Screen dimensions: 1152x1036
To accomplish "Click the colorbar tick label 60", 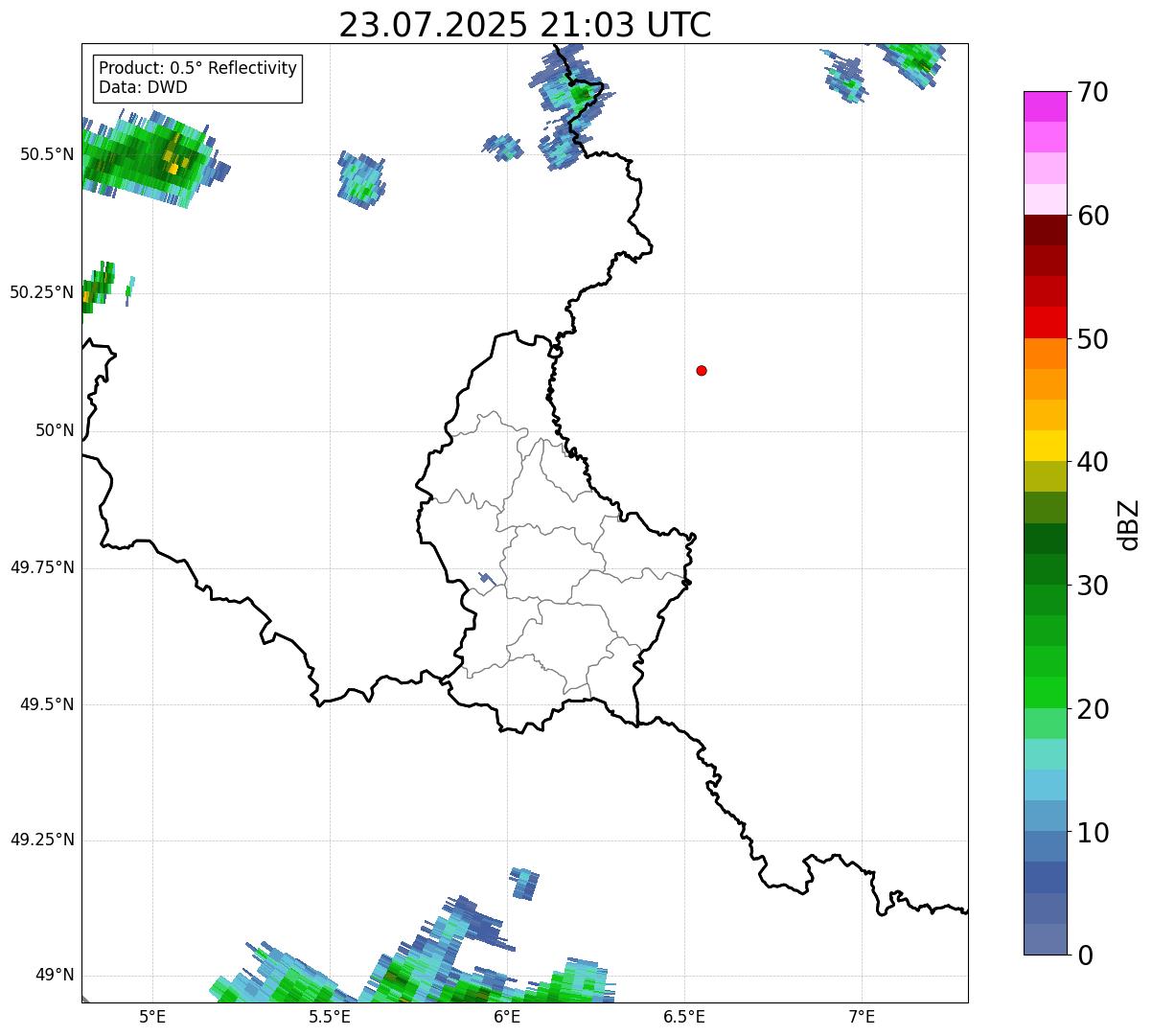I will coord(1093,216).
